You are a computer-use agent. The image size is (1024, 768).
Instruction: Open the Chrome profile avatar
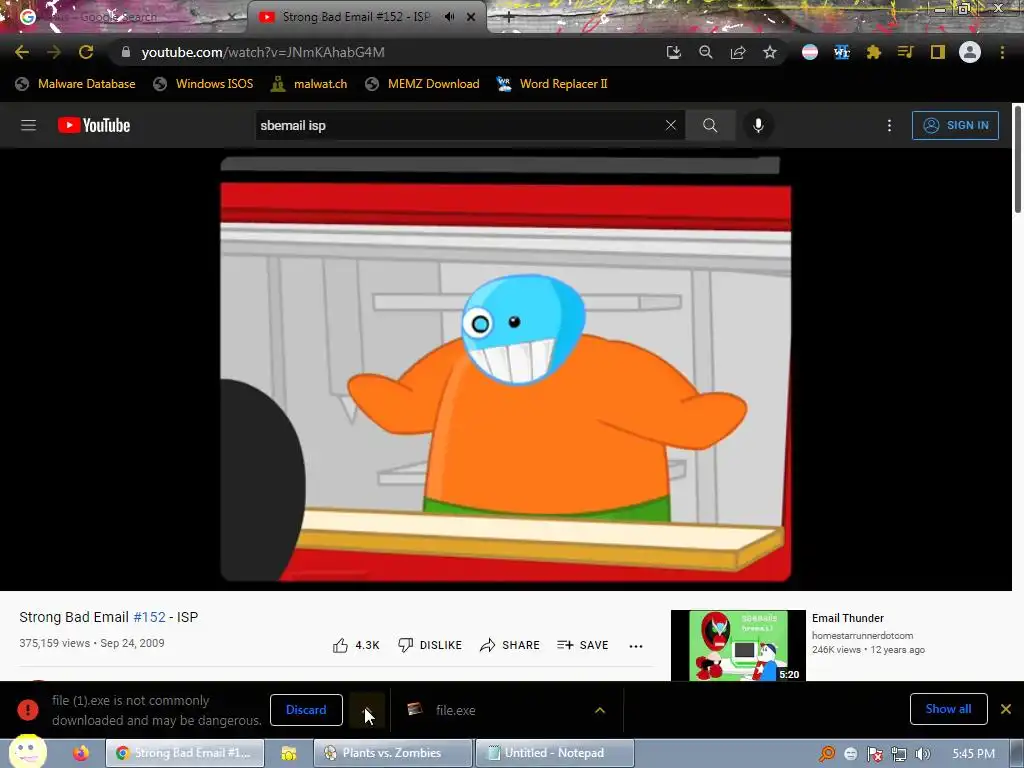point(970,52)
